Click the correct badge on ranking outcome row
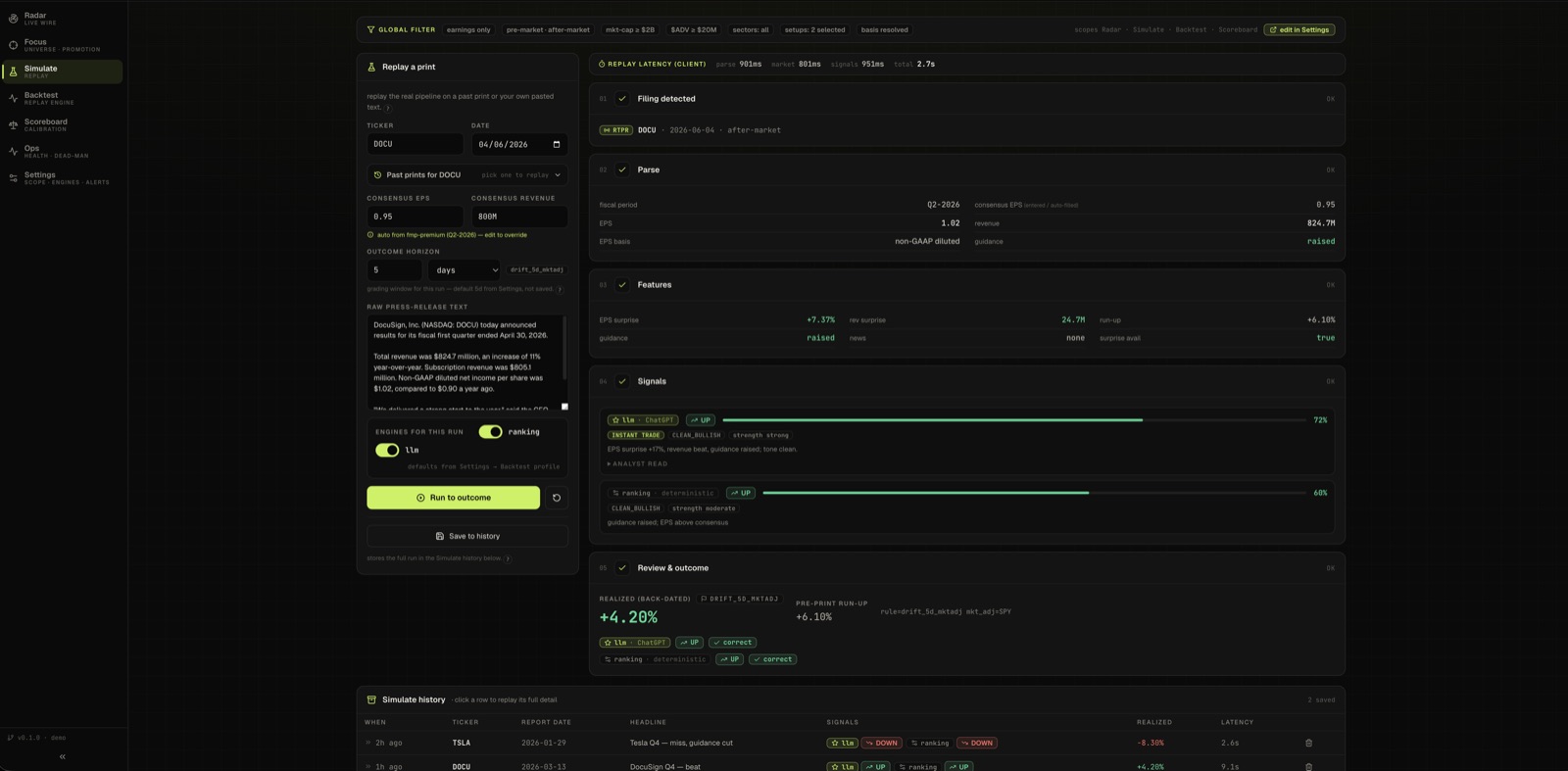Image resolution: width=1568 pixels, height=771 pixels. point(773,659)
